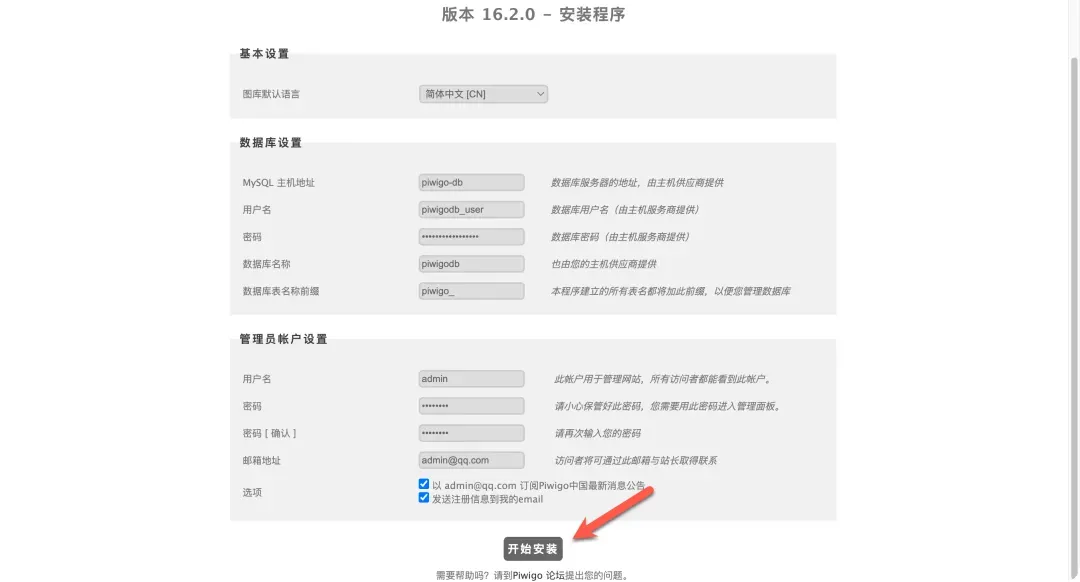Click the 数据库表名称前缀 prefix field piwigo_
1080x582 pixels.
coord(471,290)
